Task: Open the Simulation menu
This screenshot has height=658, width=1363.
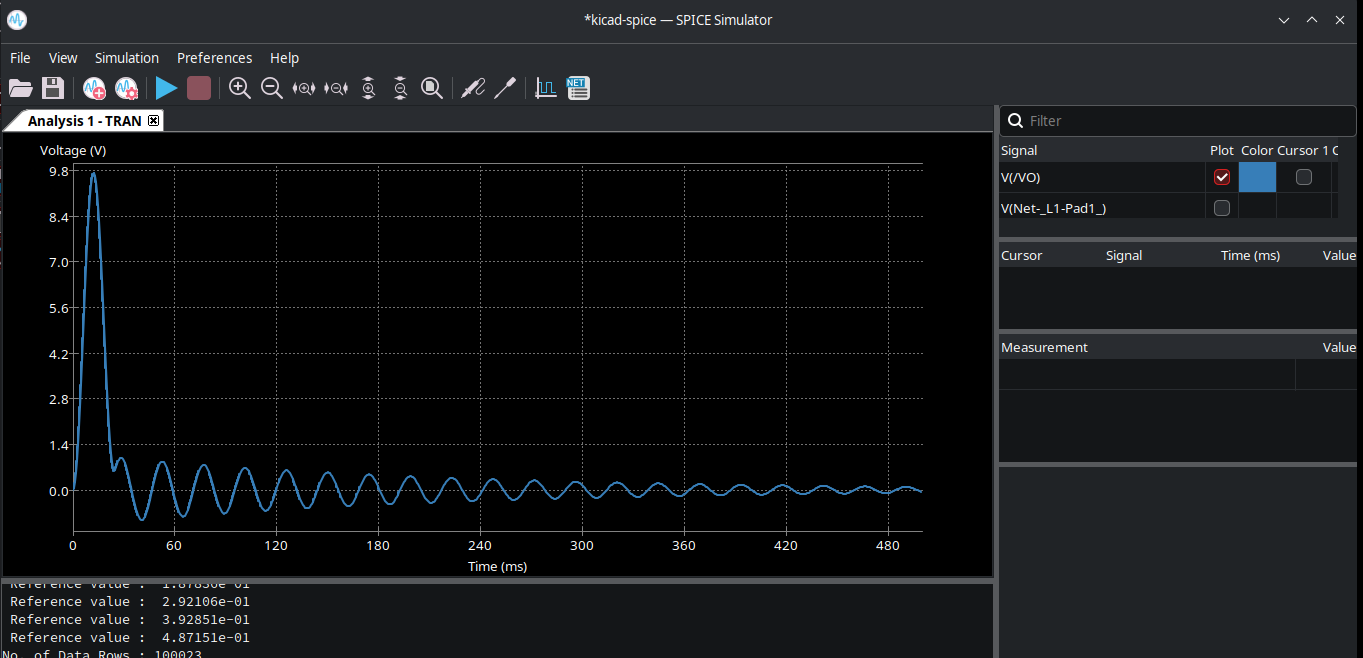Action: click(127, 58)
